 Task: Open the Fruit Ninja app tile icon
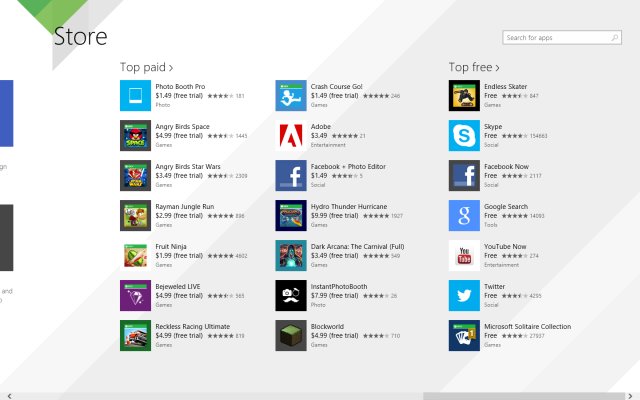135,256
